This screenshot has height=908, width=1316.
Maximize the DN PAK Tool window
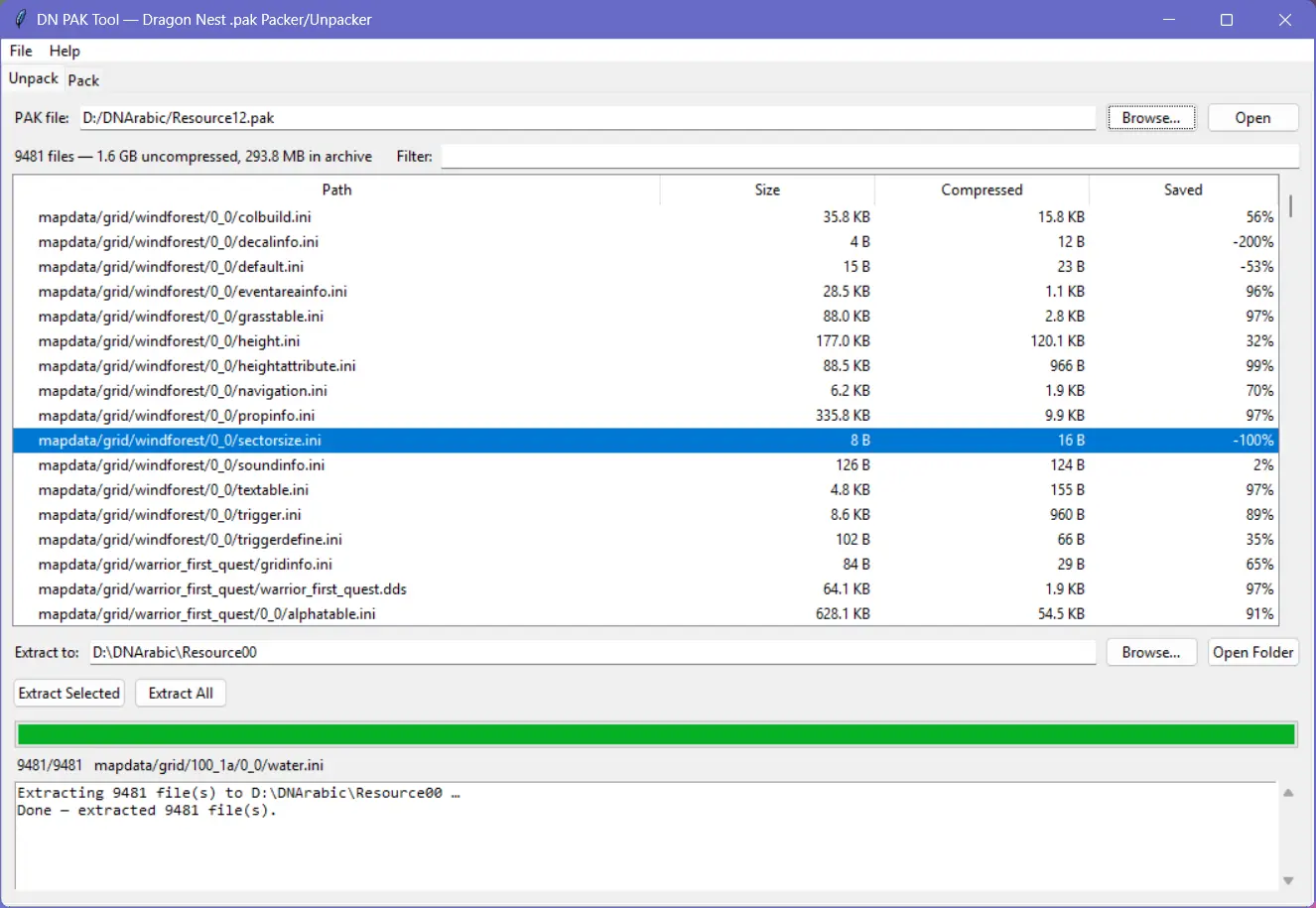pyautogui.click(x=1227, y=20)
